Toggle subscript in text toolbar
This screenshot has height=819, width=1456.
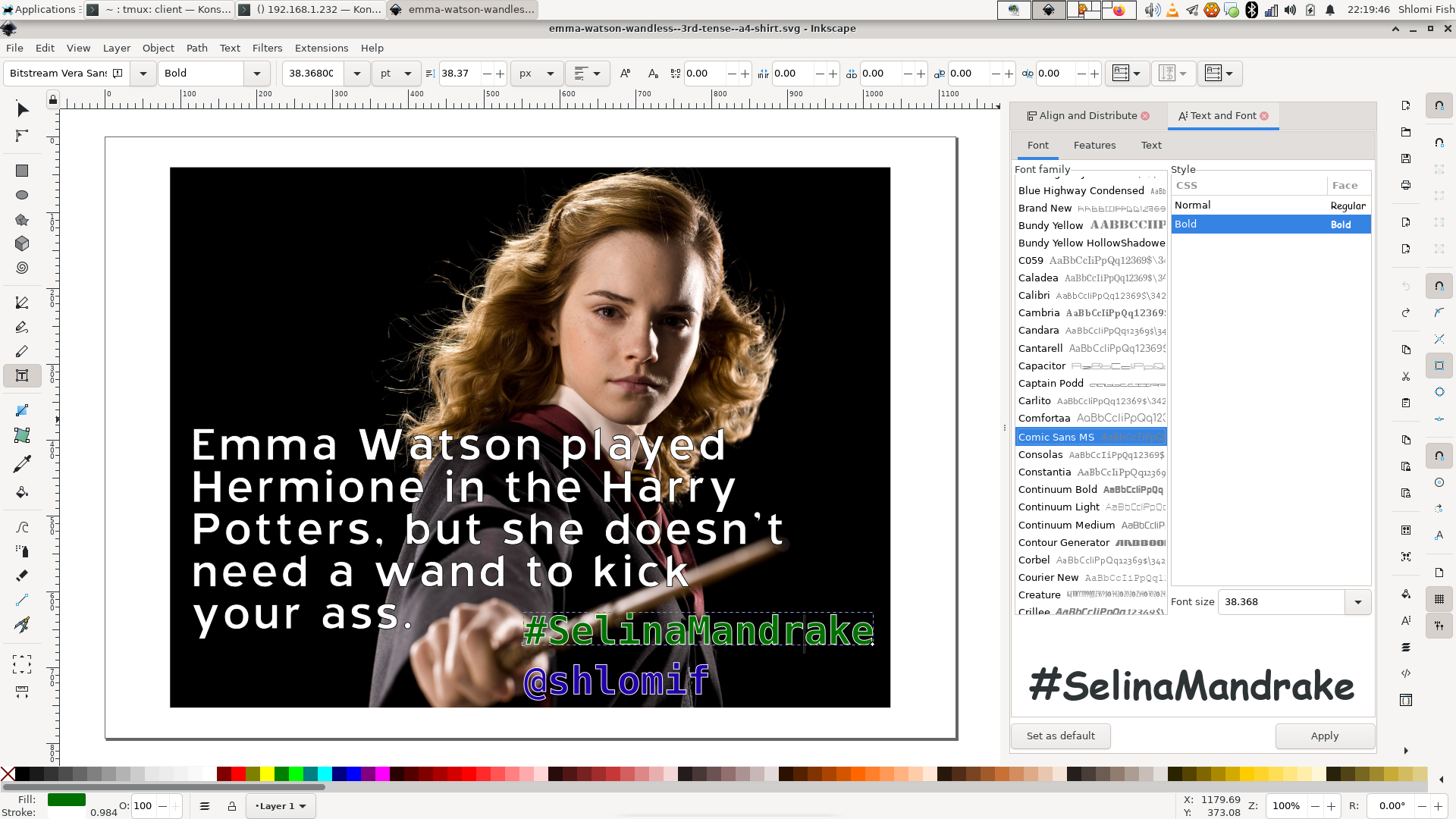(x=653, y=74)
